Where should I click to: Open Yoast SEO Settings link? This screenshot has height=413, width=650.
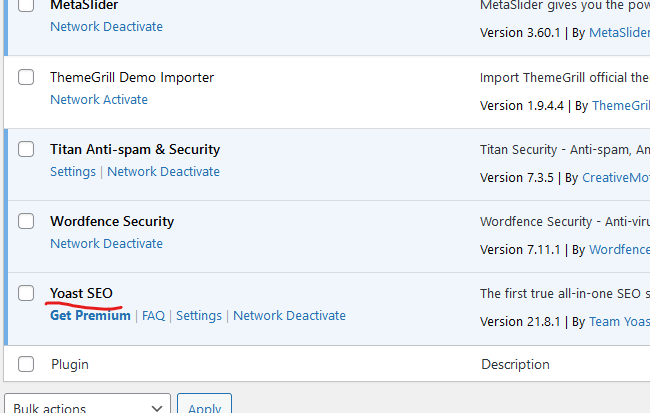point(199,316)
